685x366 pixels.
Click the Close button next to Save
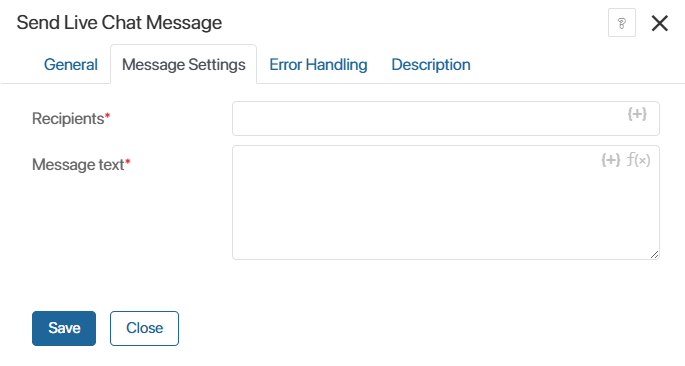[x=144, y=328]
